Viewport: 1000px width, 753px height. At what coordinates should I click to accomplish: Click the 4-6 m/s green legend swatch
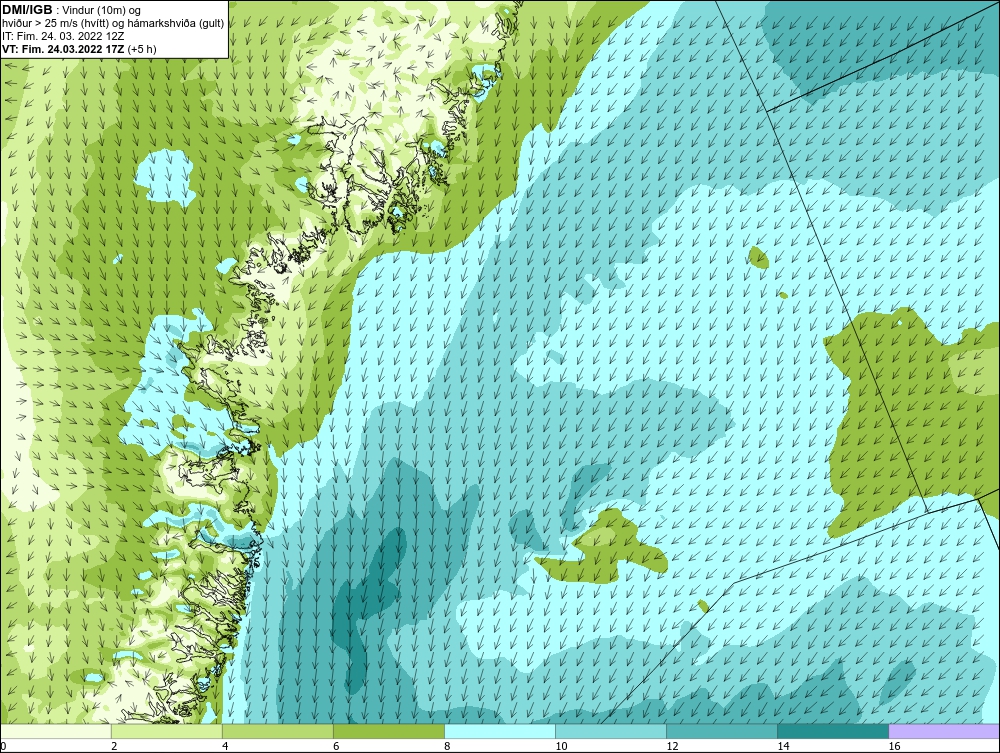tap(277, 731)
